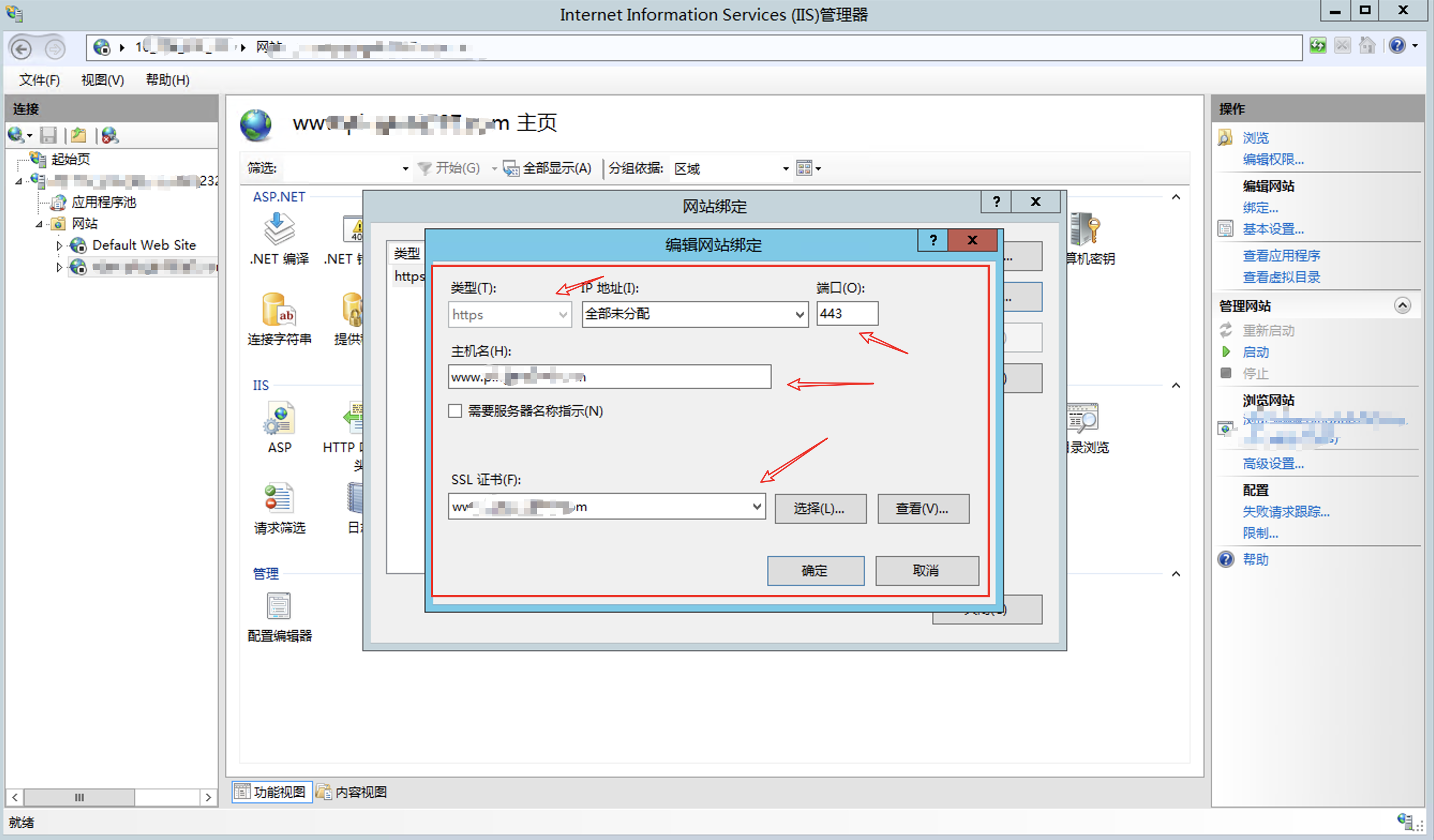Click the help question mark toolbar icon
This screenshot has height=840, width=1434.
(x=1396, y=46)
